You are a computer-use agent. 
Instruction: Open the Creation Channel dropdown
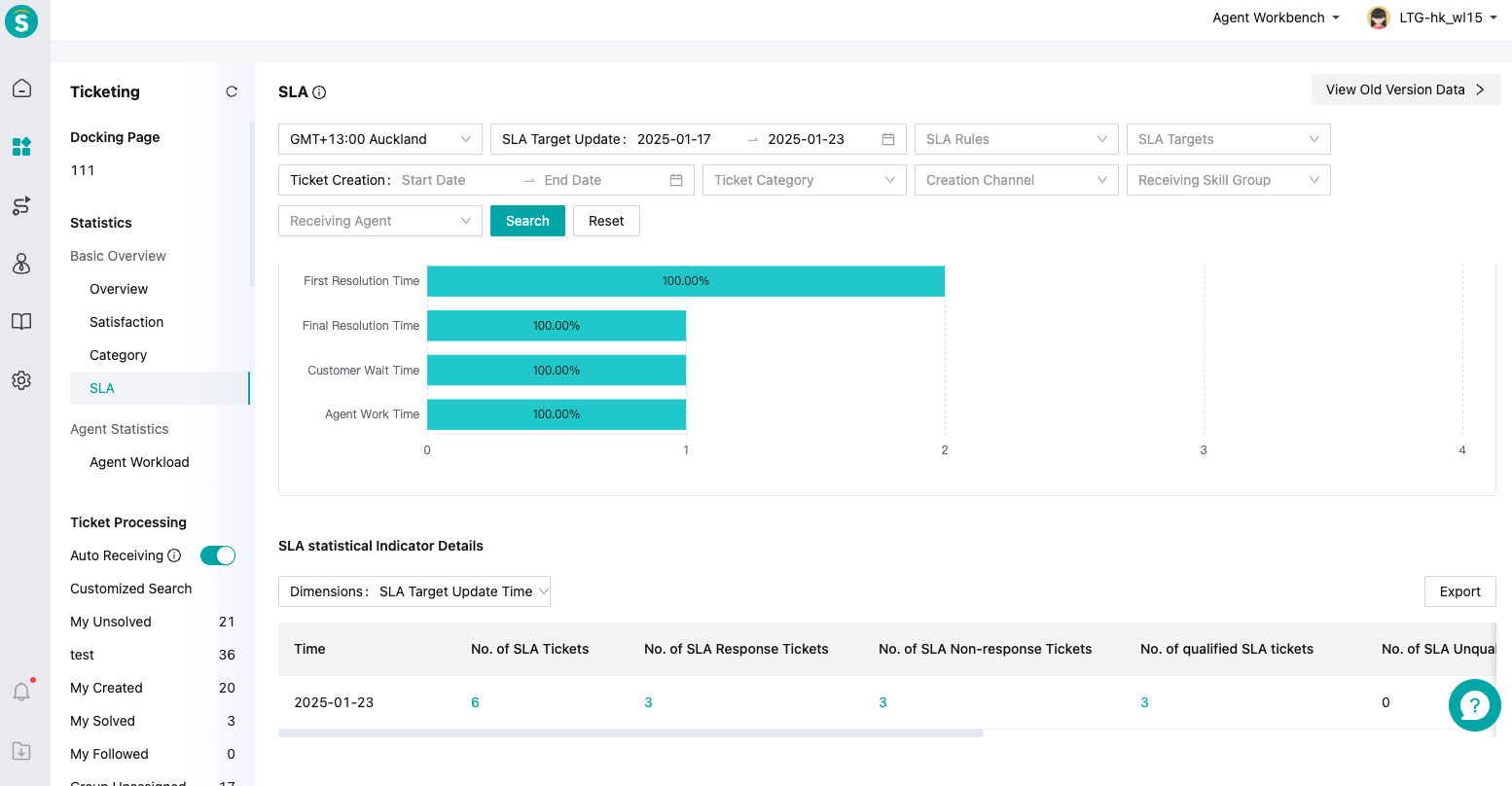pos(1017,180)
